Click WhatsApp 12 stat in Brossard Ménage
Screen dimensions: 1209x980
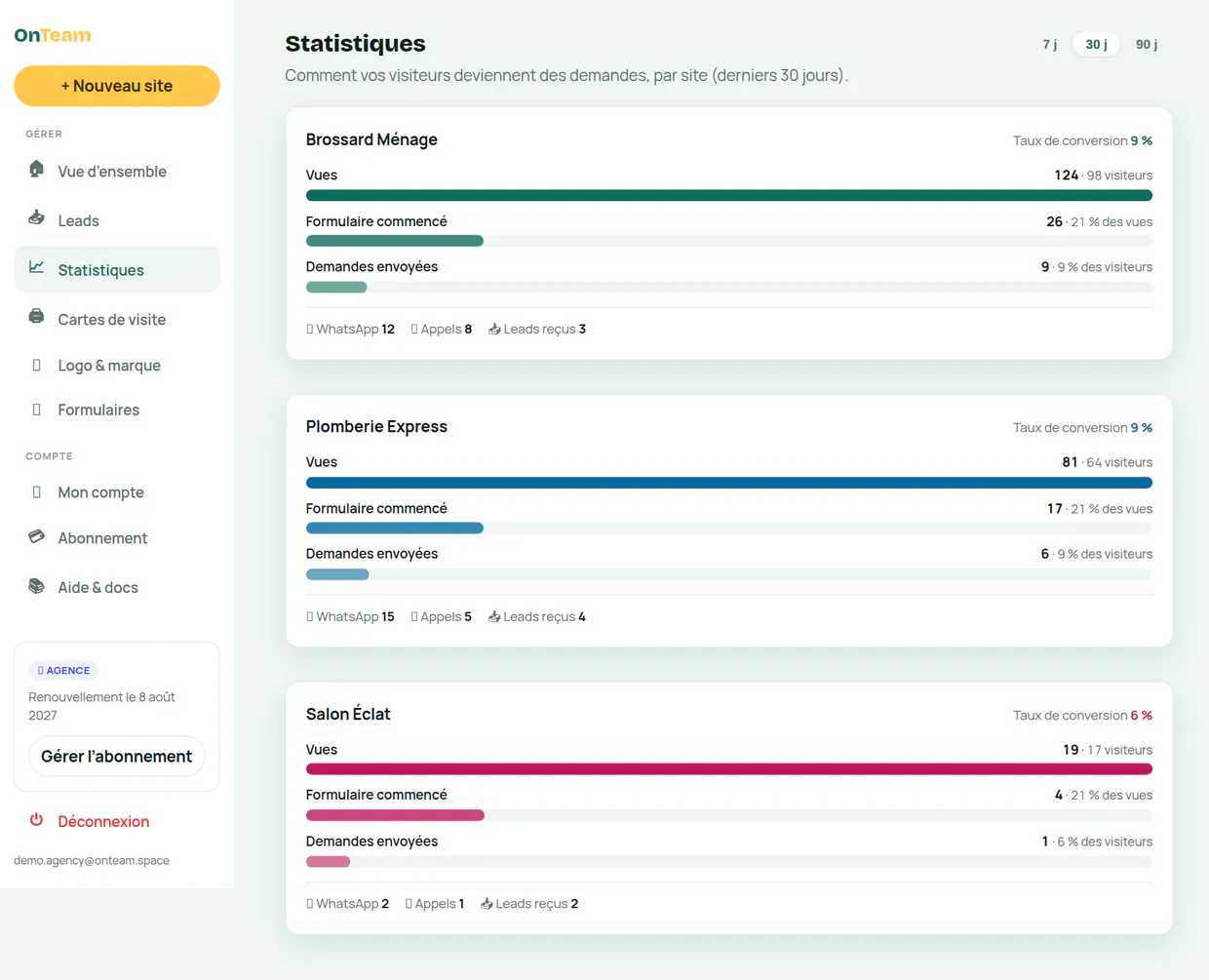(351, 330)
